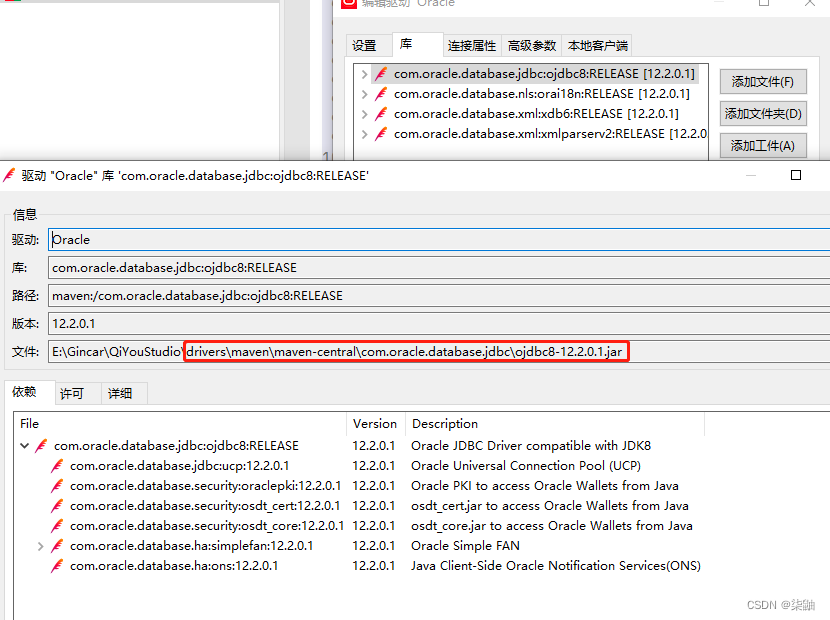Image resolution: width=830 pixels, height=620 pixels.
Task: Click the 添加工件(A) button
Action: [x=763, y=144]
